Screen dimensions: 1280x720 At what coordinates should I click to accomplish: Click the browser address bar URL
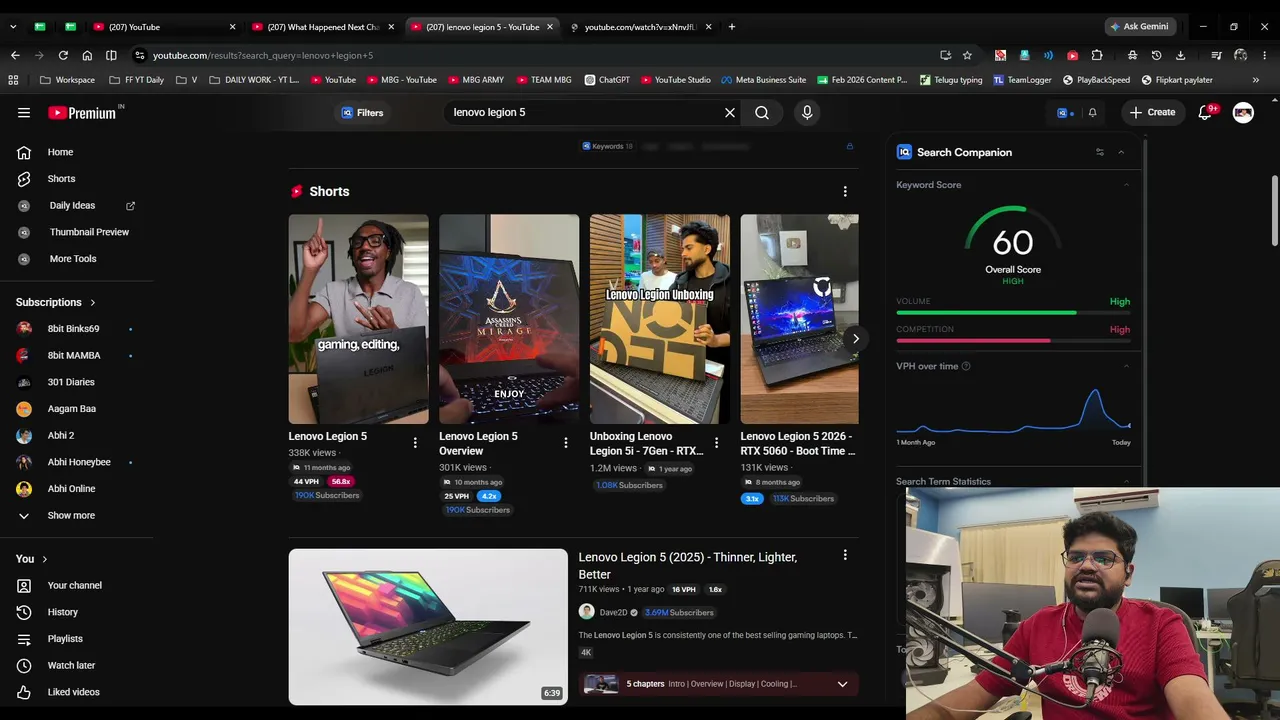click(x=263, y=56)
